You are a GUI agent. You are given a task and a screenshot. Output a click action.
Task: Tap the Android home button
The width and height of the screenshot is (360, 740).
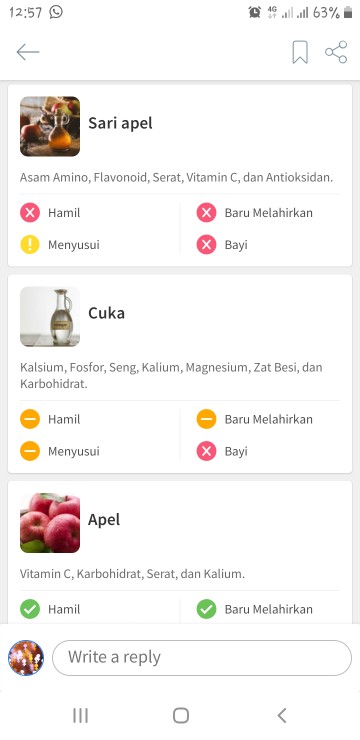coord(181,716)
